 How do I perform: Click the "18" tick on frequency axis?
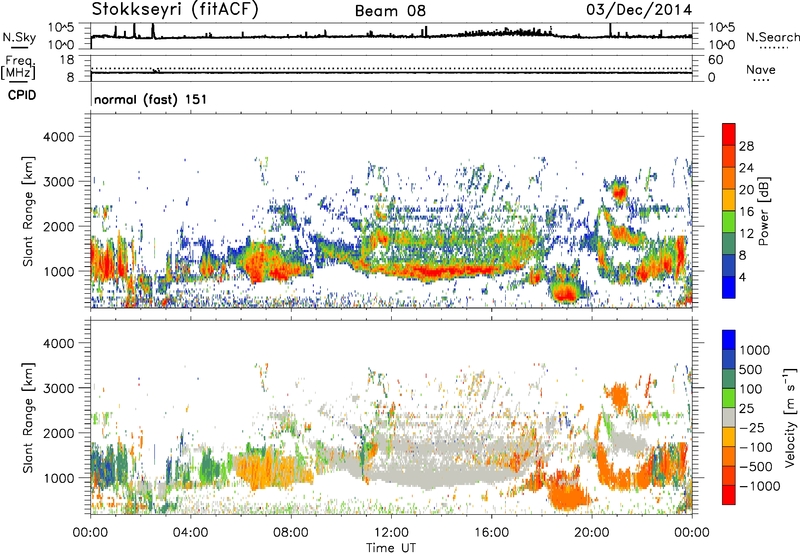pyautogui.click(x=67, y=60)
